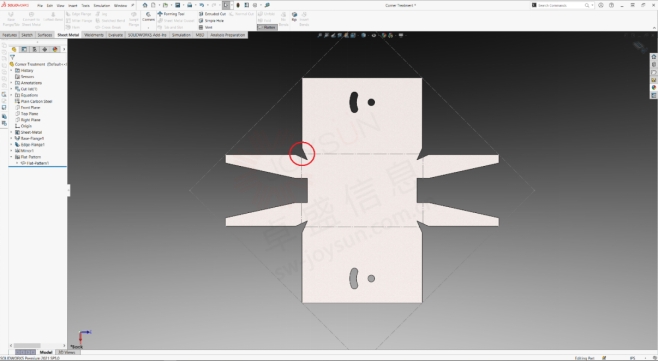Image resolution: width=658 pixels, height=361 pixels.
Task: Click the Print icon
Action: 190,5
